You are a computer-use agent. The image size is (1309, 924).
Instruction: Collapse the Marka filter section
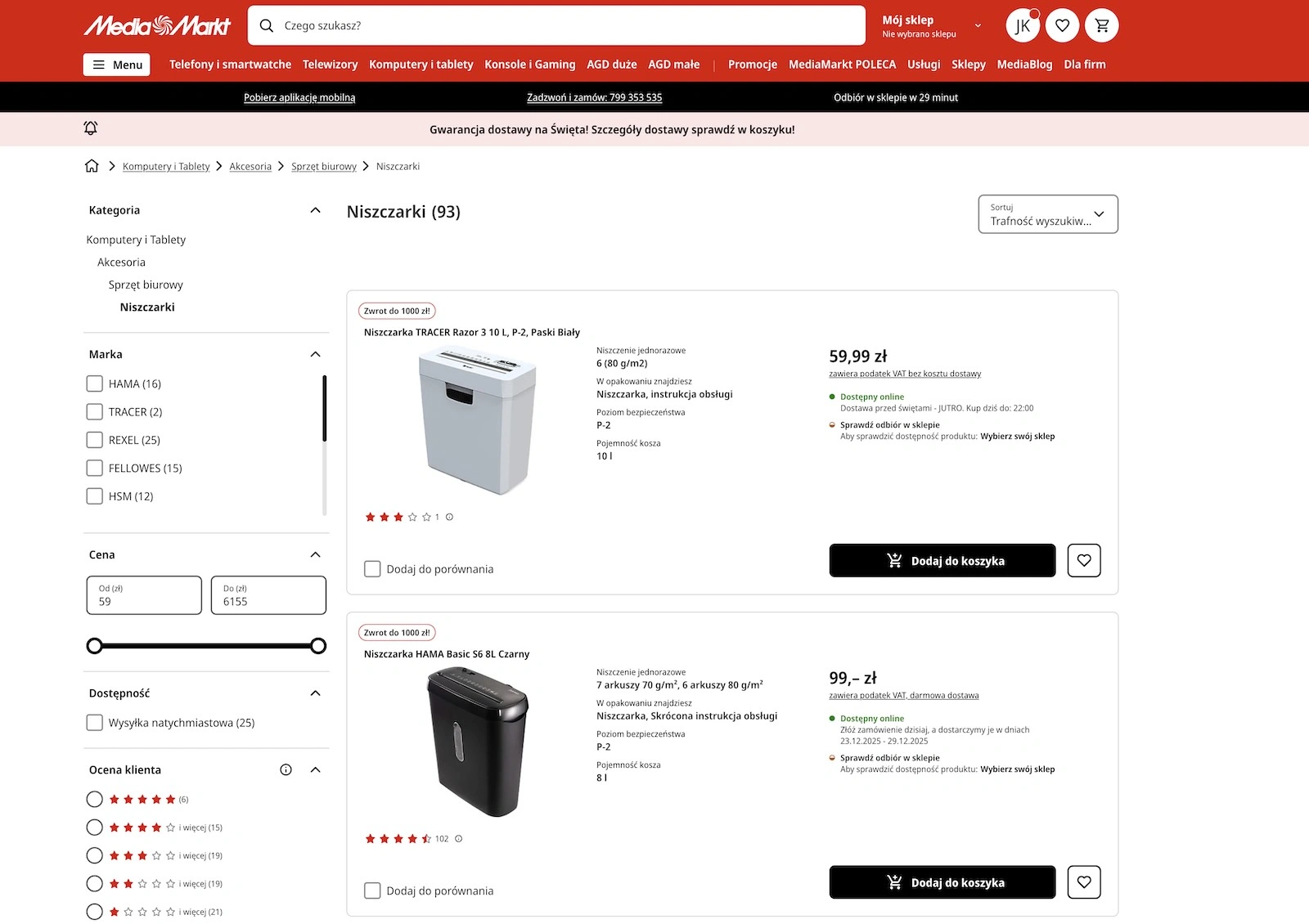316,354
